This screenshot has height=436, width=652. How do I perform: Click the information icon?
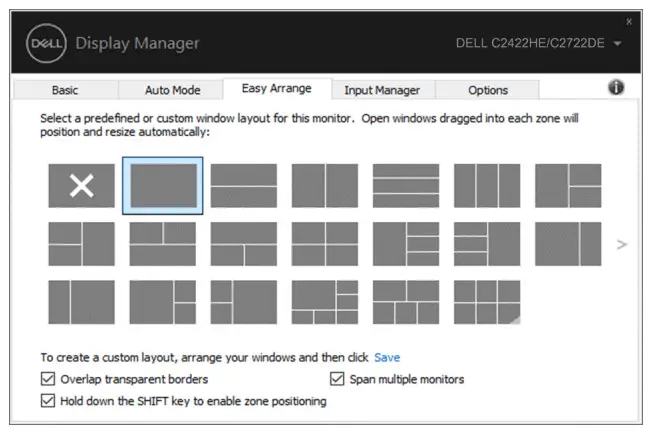tap(616, 88)
